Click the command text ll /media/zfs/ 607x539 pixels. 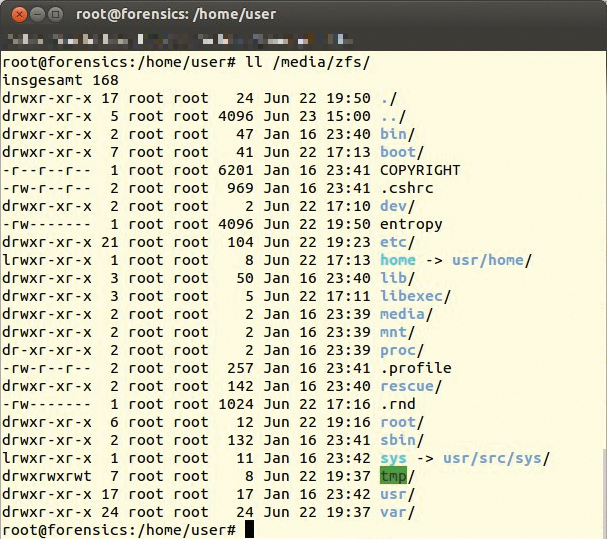(308, 62)
